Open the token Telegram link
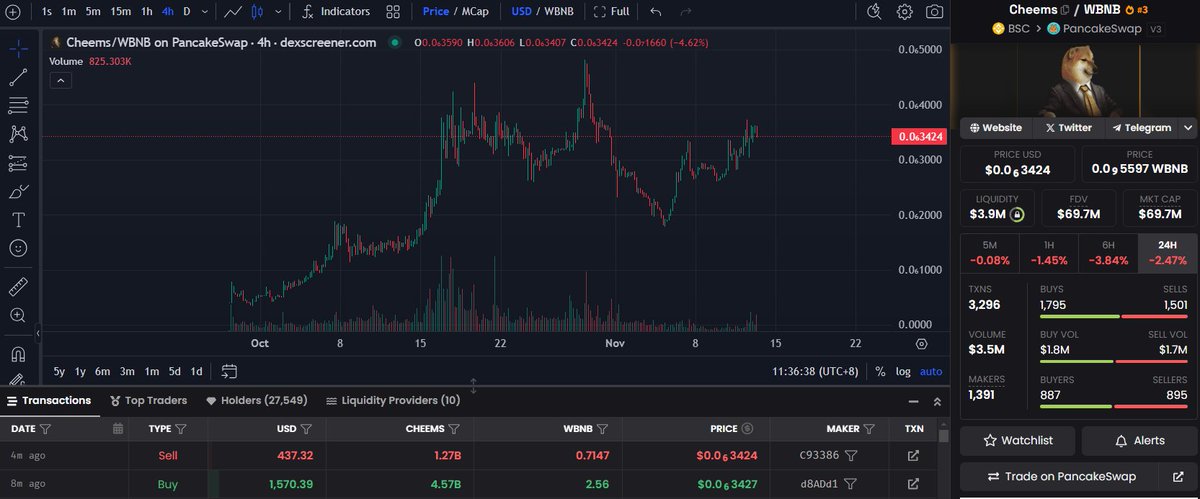 [x=1141, y=128]
